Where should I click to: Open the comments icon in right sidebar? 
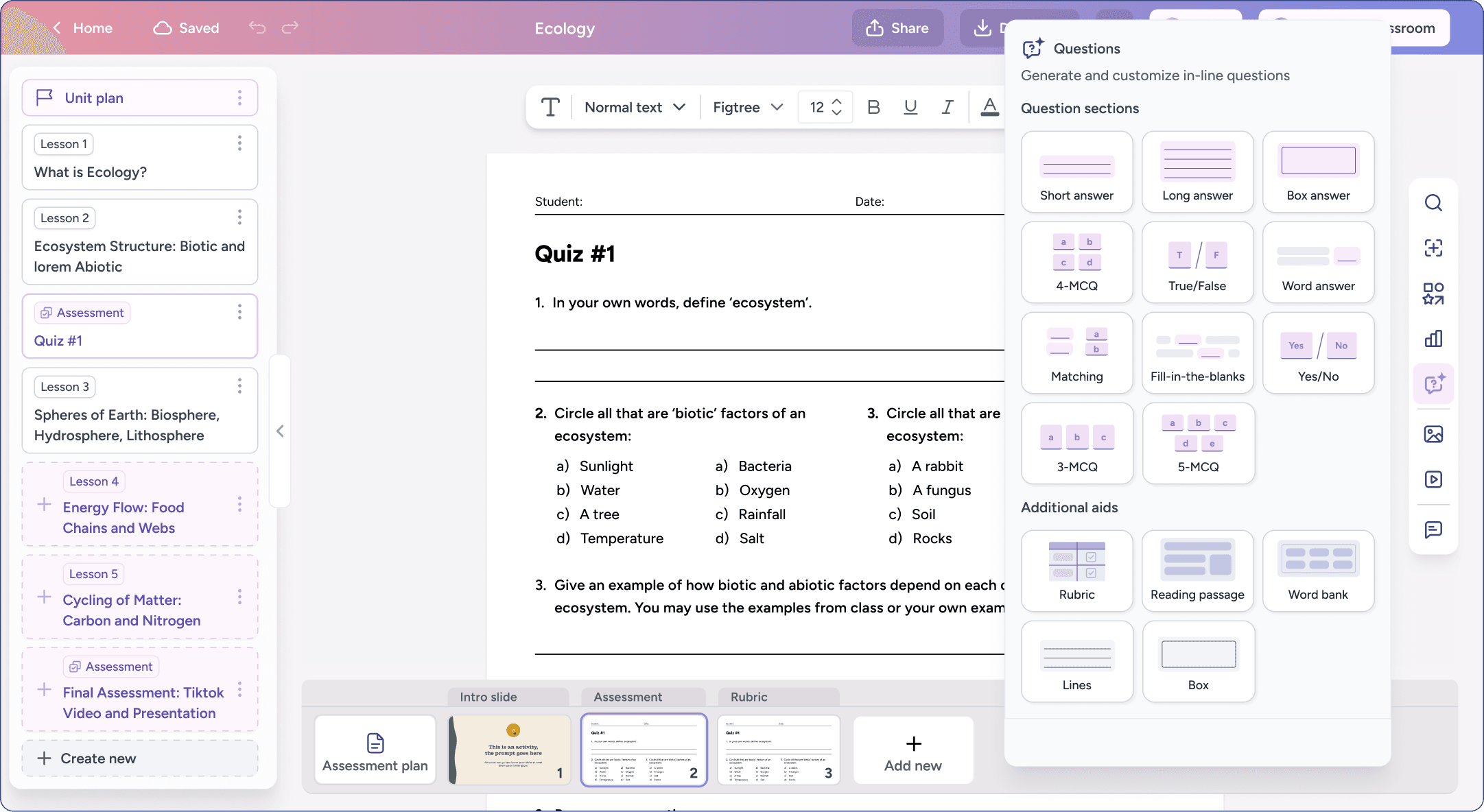tap(1433, 529)
